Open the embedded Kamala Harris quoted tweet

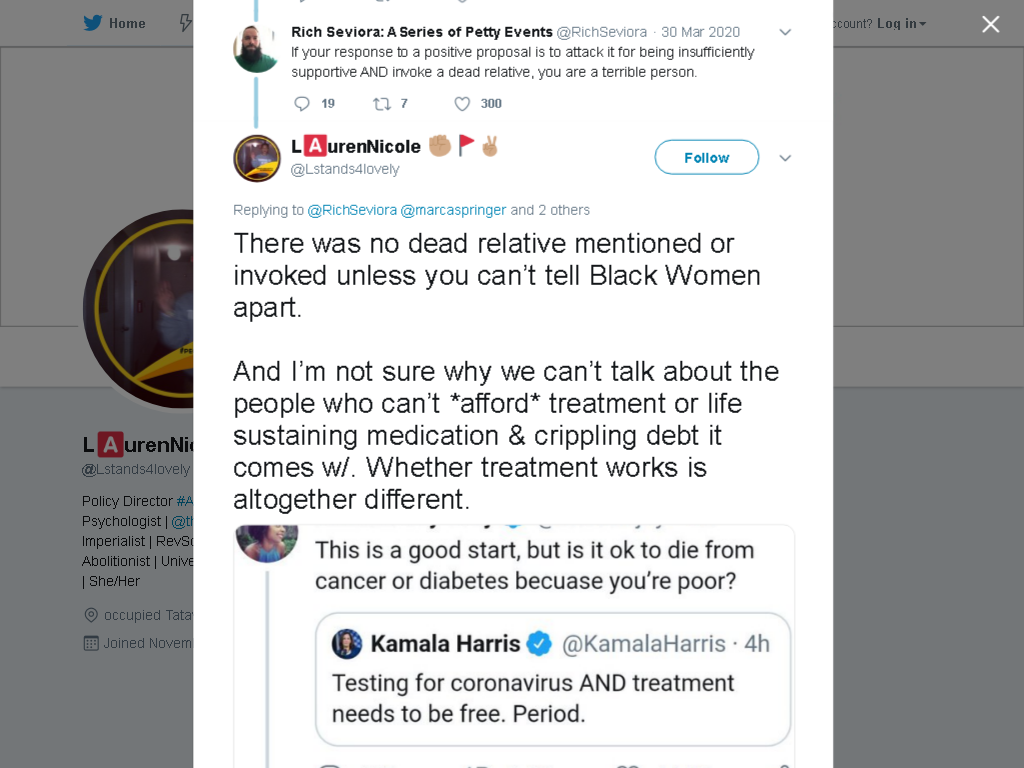pos(552,679)
